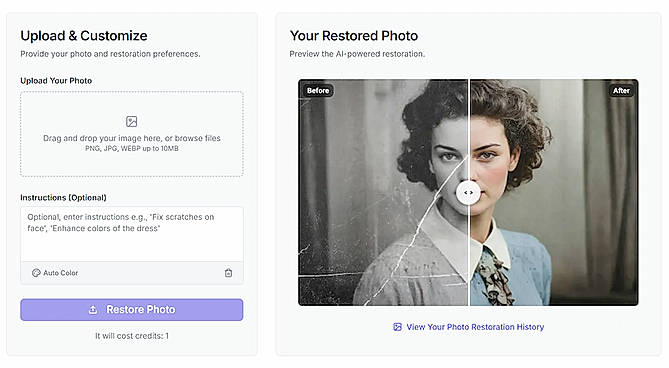Click 'Provide your photo and restoration preferences' text

point(110,54)
